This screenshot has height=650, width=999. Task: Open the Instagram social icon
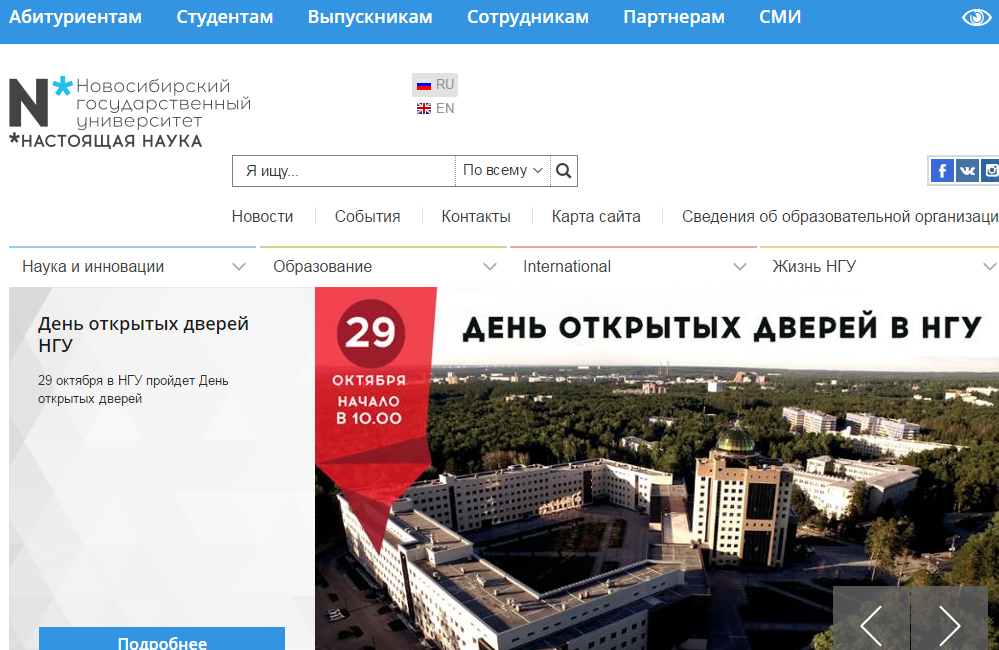pyautogui.click(x=991, y=171)
